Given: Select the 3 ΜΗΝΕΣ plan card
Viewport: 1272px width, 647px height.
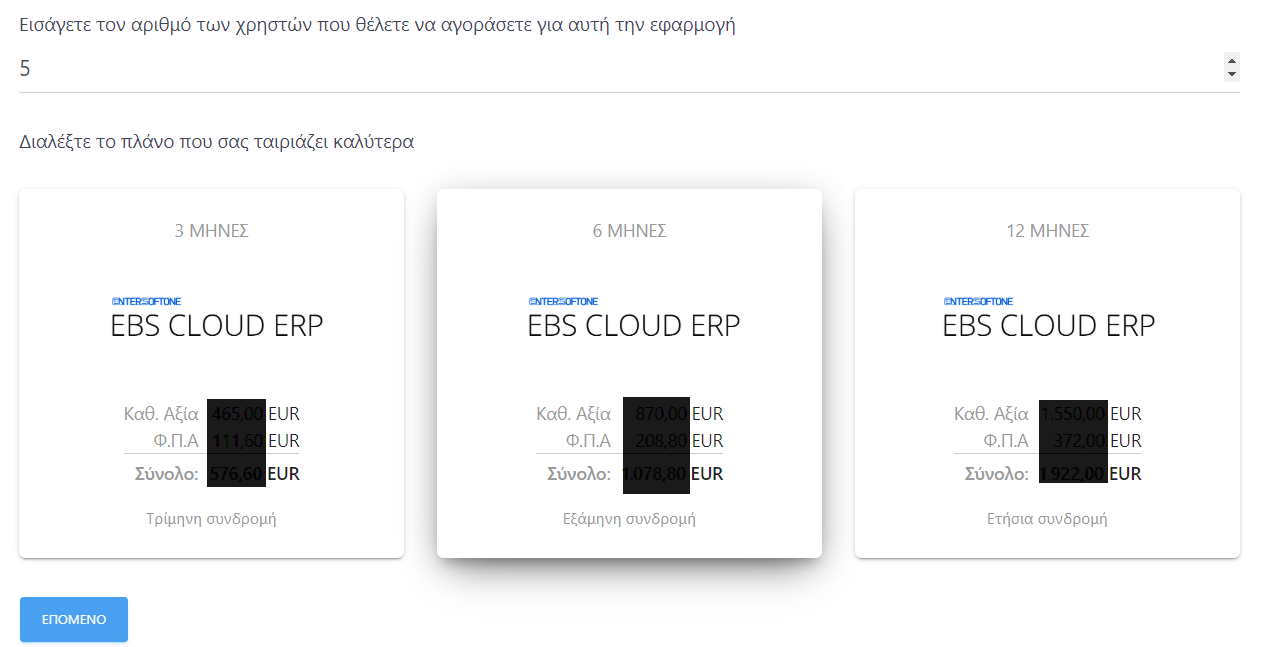Looking at the screenshot, I should pyautogui.click(x=211, y=373).
